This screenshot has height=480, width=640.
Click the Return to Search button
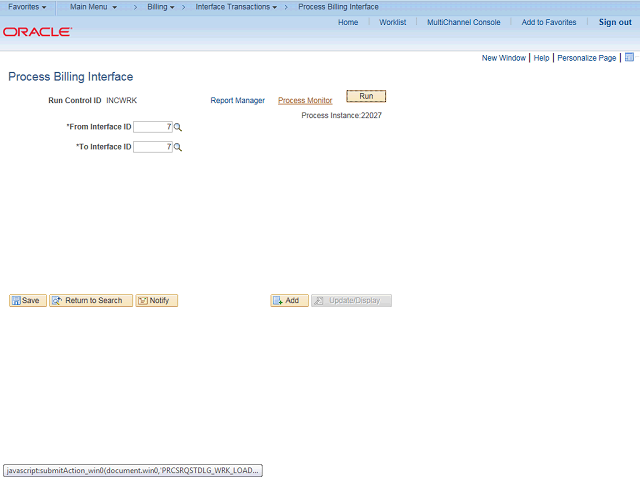pos(91,300)
